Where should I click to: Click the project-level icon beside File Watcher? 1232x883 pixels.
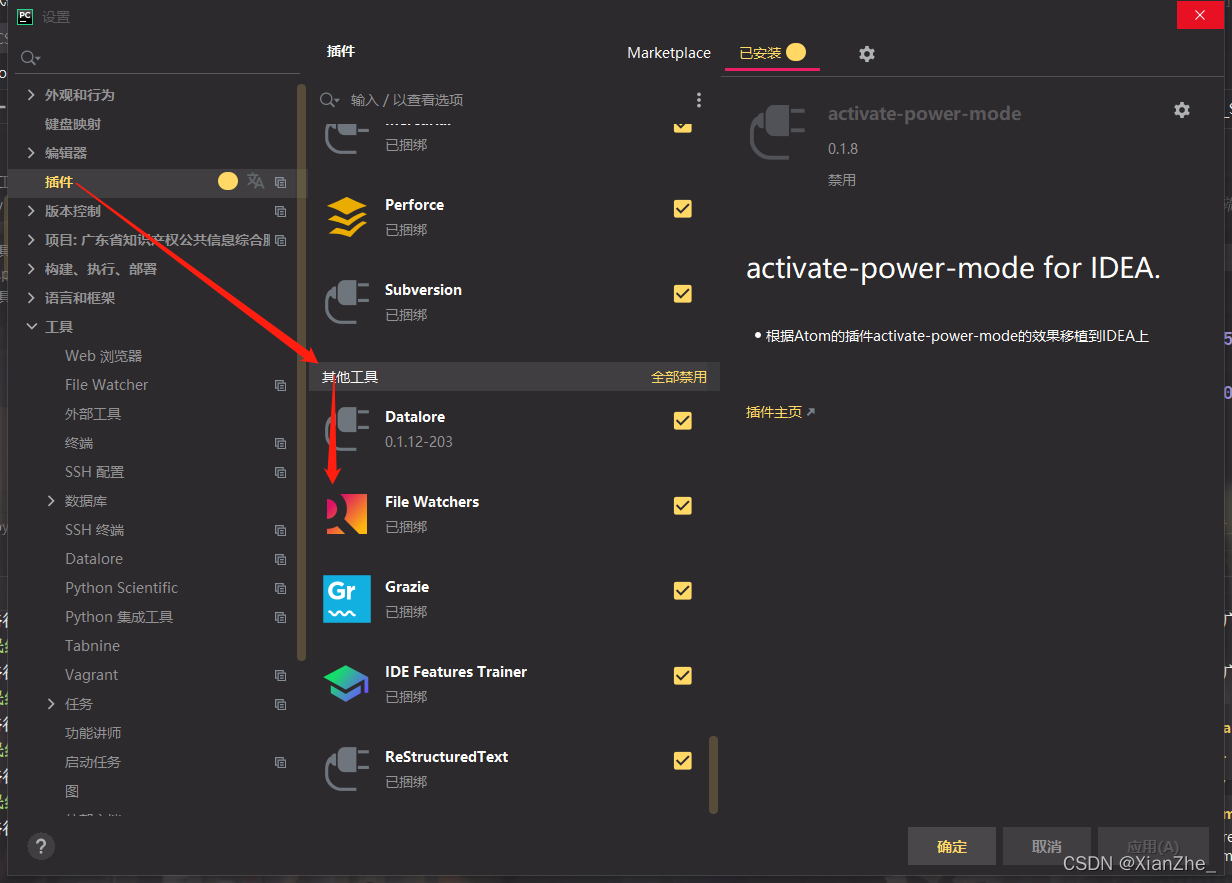coord(280,385)
